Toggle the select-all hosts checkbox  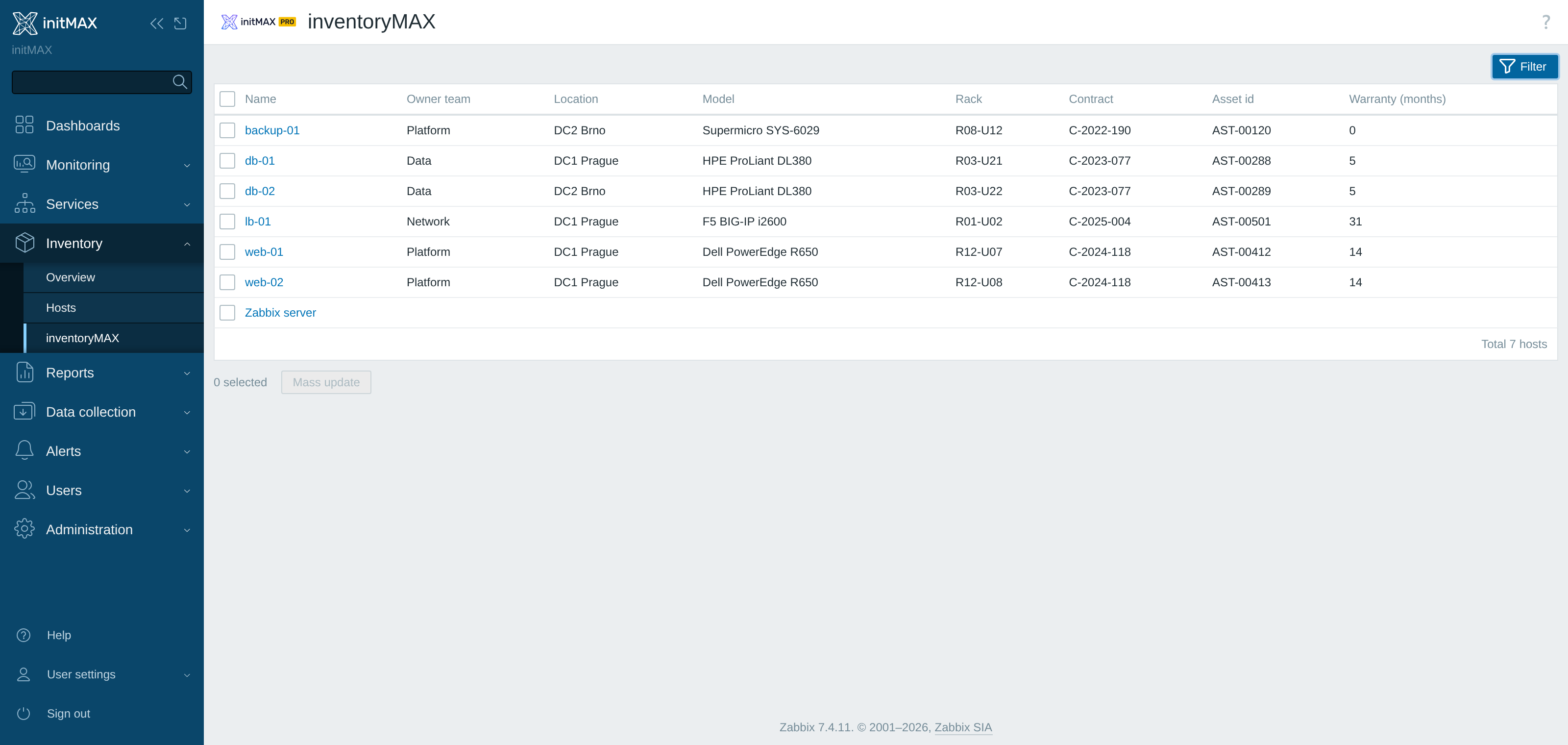click(227, 99)
